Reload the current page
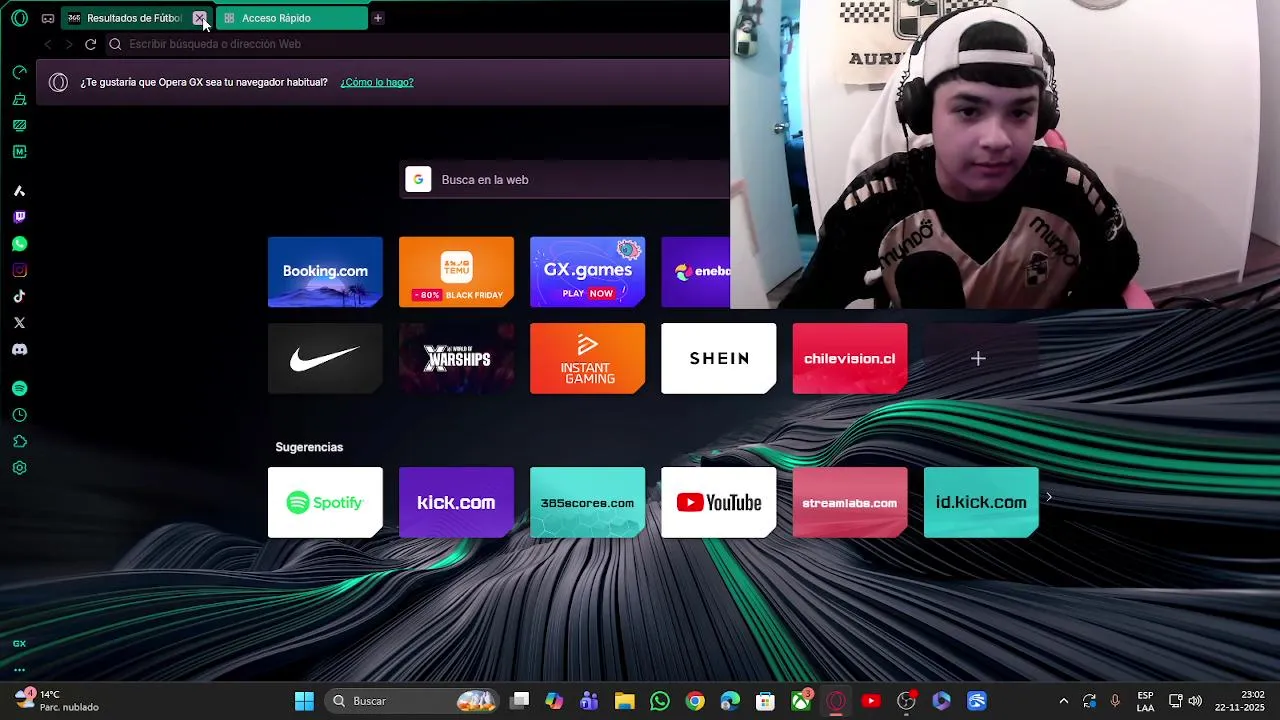1280x720 pixels. 90,44
